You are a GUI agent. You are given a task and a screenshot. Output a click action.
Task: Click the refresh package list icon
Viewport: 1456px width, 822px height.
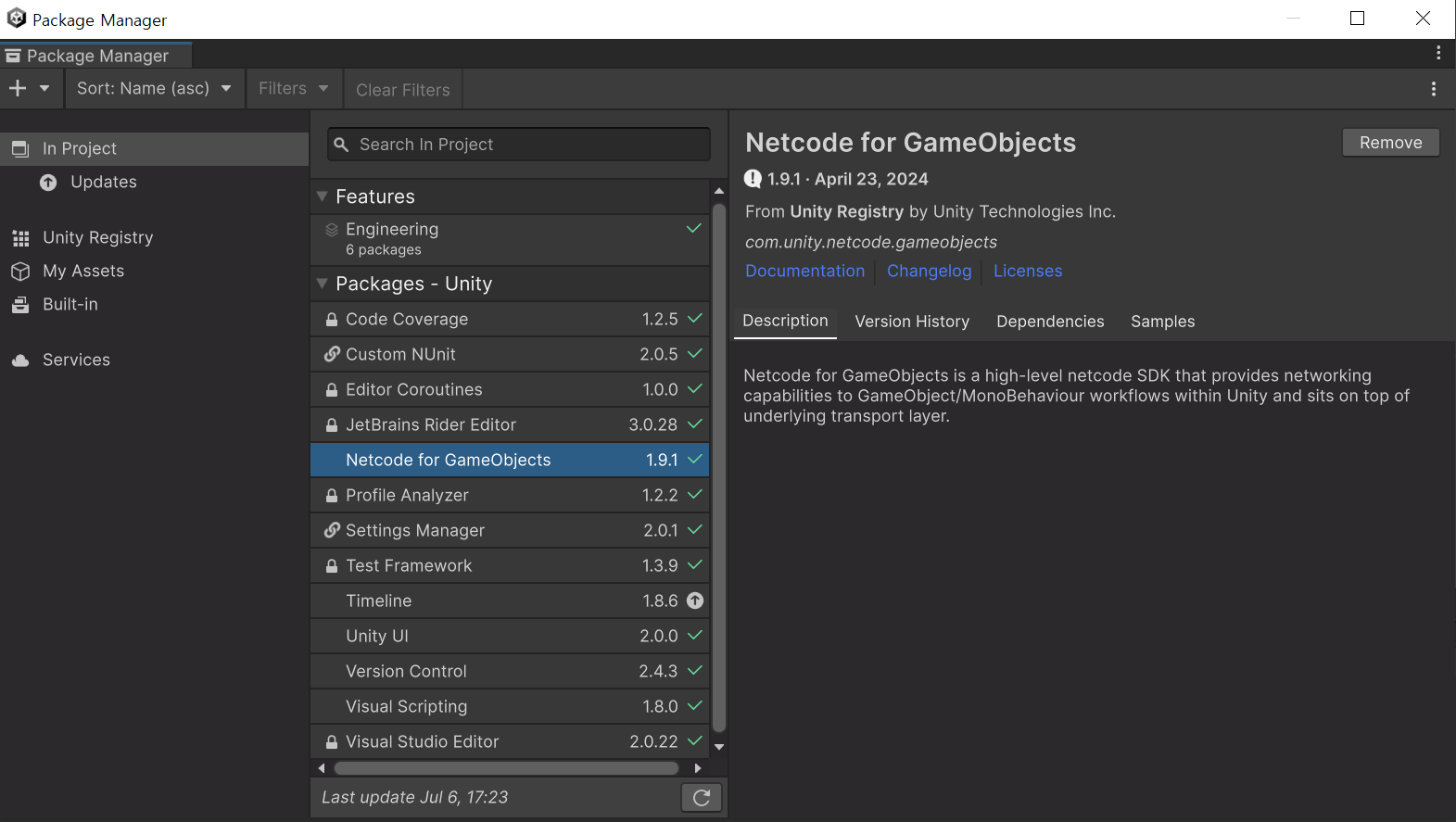click(702, 797)
